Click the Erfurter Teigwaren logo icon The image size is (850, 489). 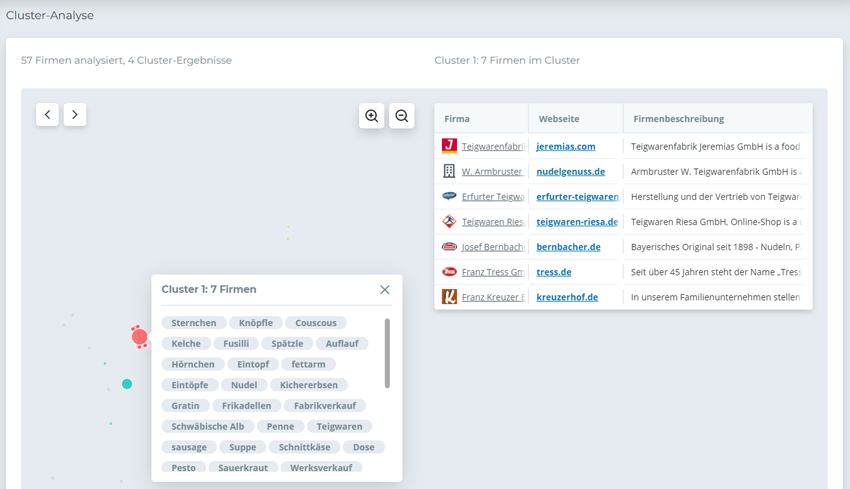tap(449, 196)
